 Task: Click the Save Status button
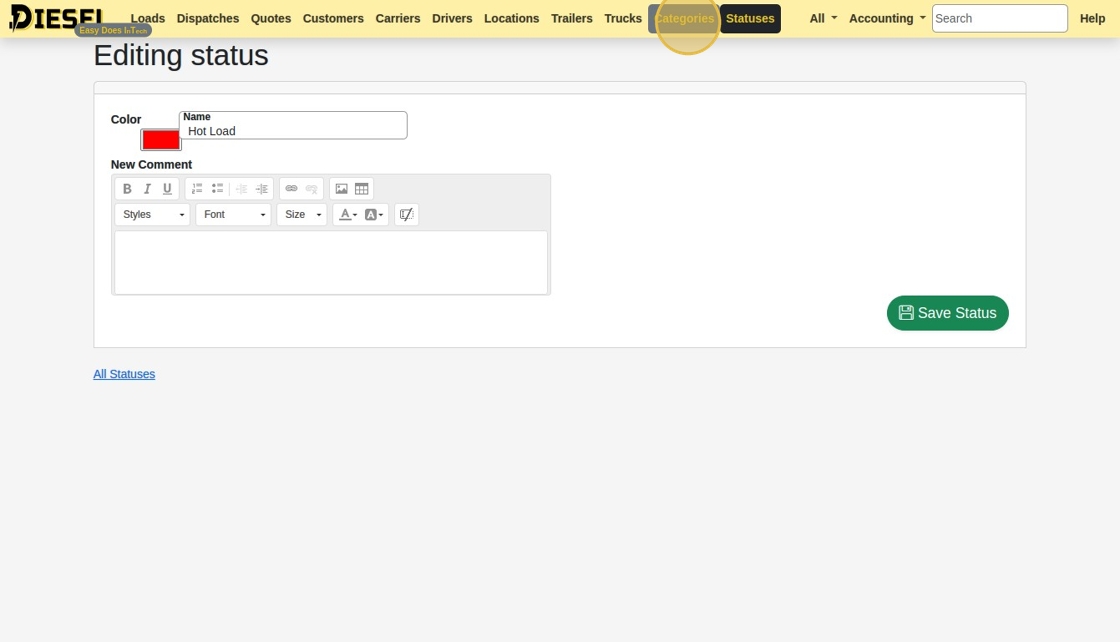(x=947, y=313)
